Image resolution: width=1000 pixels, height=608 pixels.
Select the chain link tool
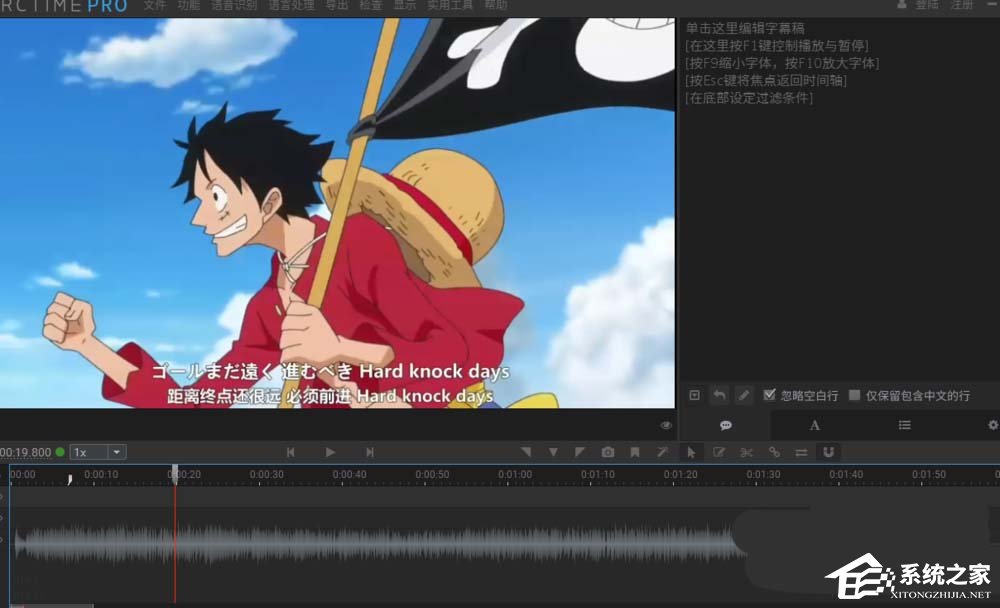774,452
